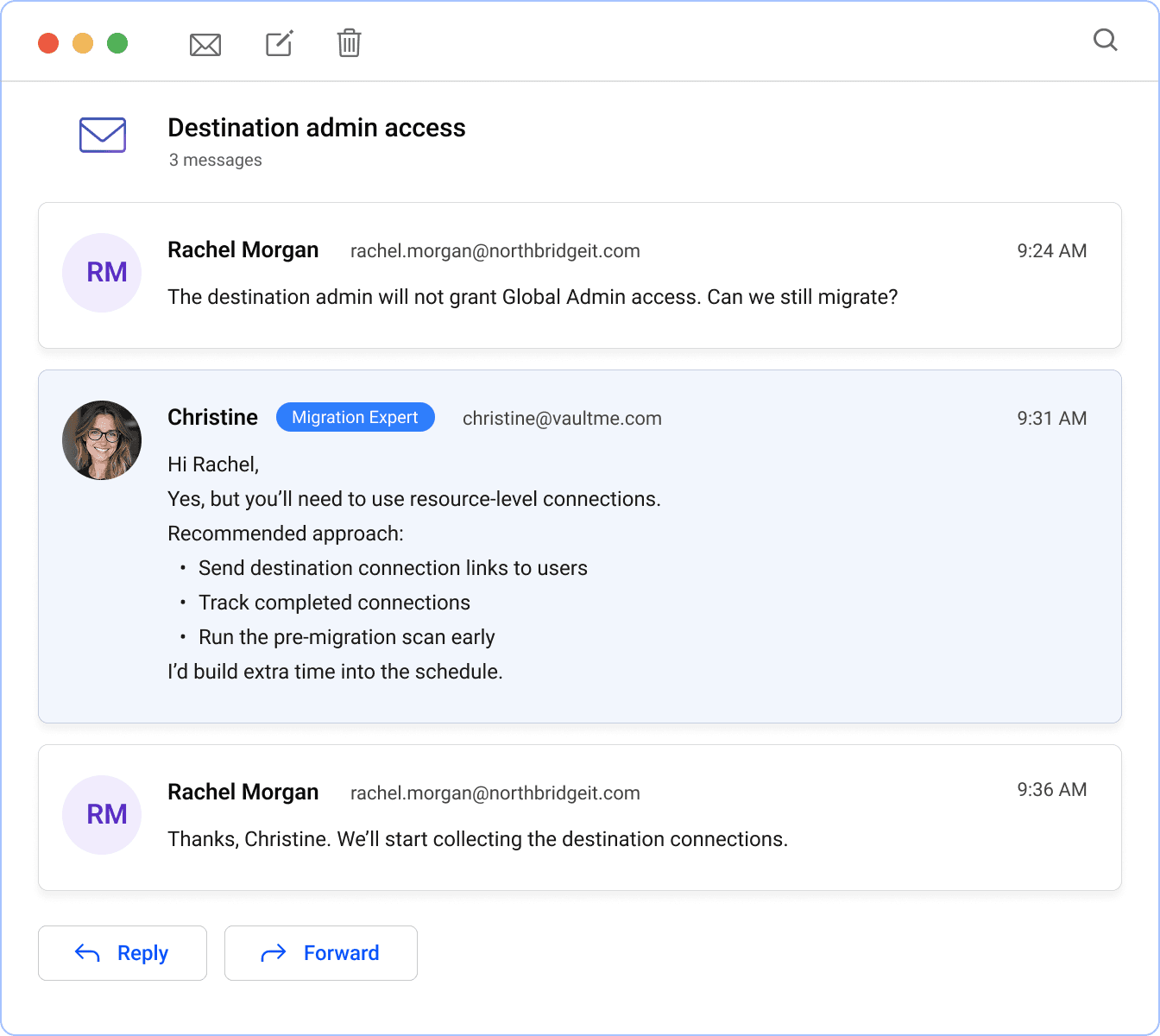The height and width of the screenshot is (1036, 1160).
Task: Click Send destination connection links to users bullet
Action: tap(393, 568)
